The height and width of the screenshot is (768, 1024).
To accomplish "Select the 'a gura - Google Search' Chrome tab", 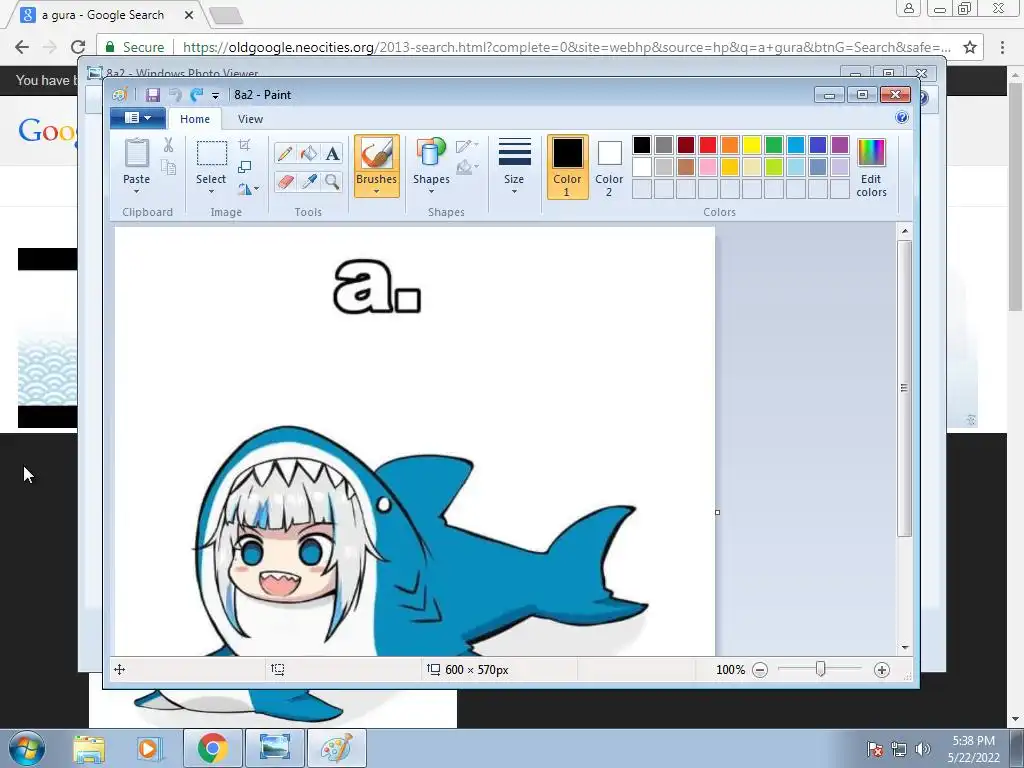I will [104, 14].
